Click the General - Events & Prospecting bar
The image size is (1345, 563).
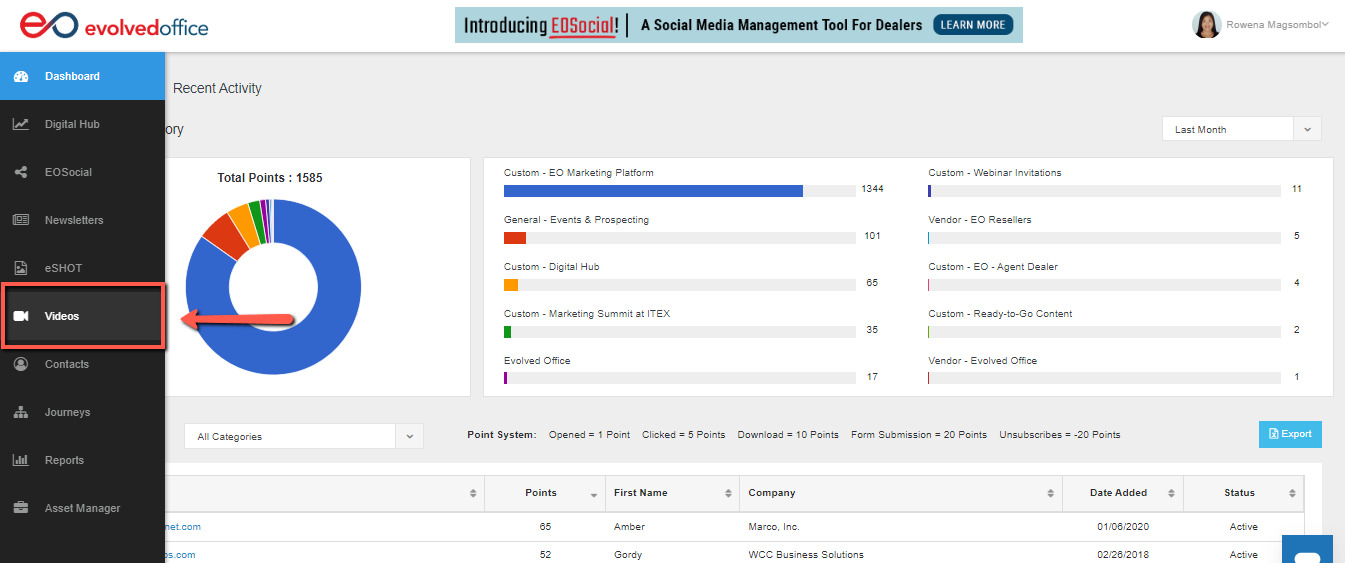[515, 238]
